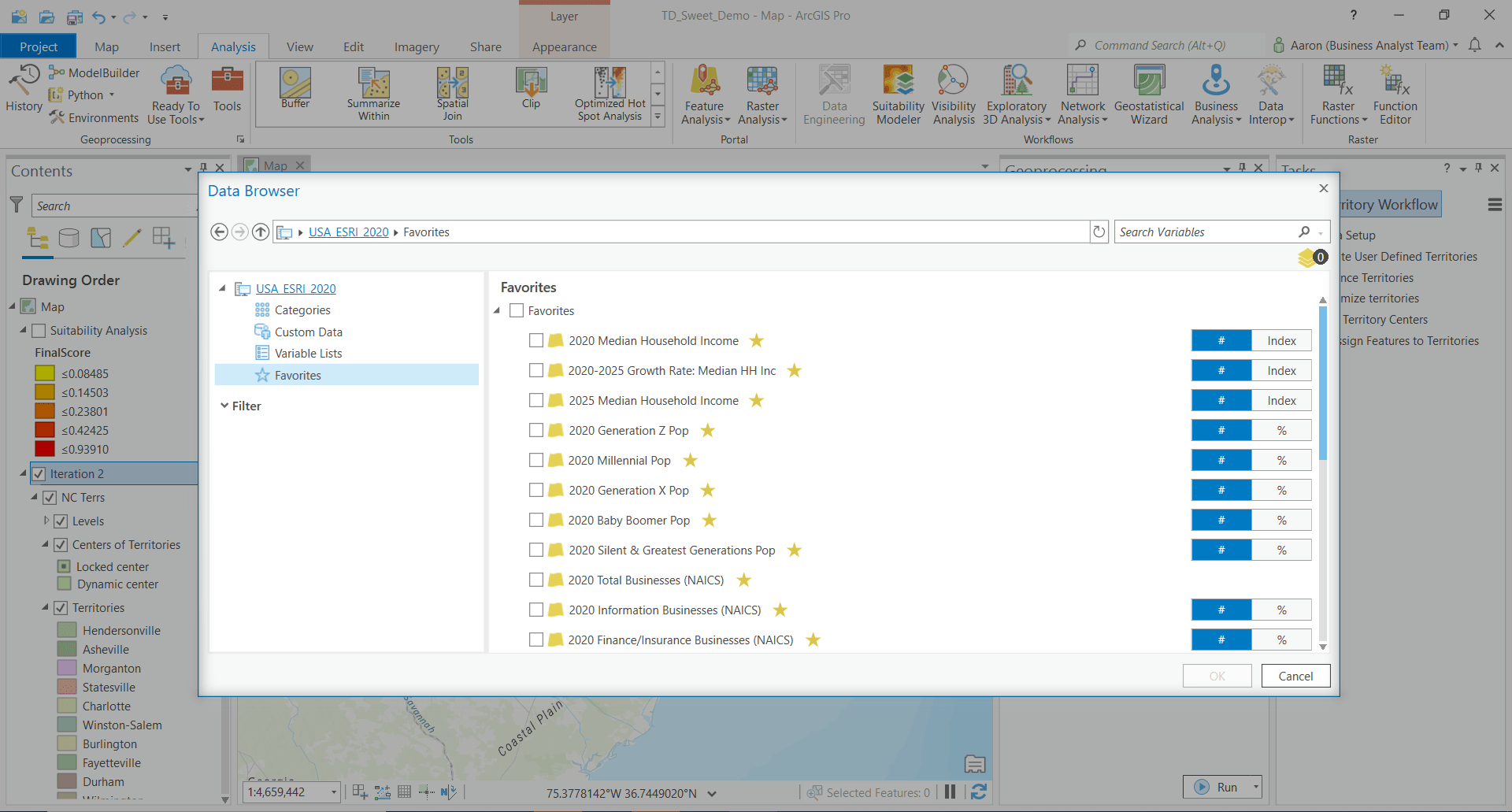Viewport: 1512px width, 812px height.
Task: Switch Contents to list by editing
Action: (x=132, y=238)
